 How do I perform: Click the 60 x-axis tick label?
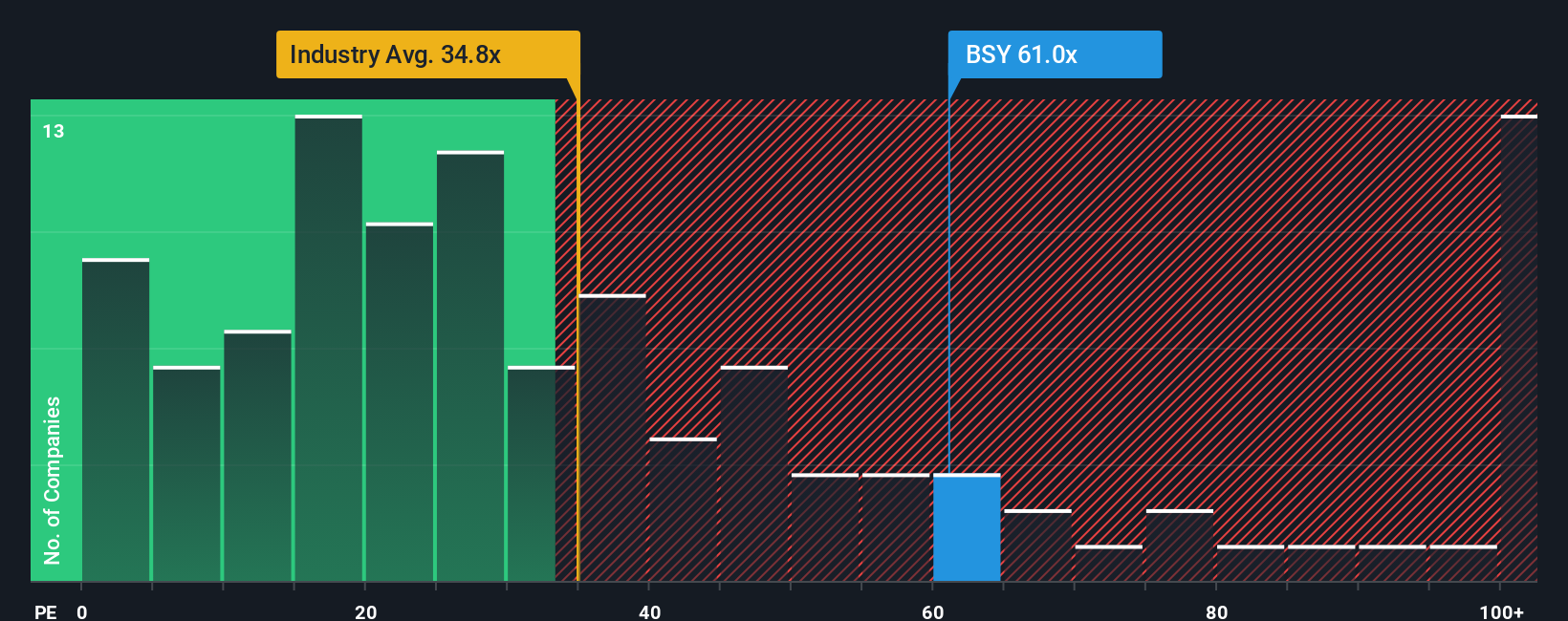click(933, 611)
